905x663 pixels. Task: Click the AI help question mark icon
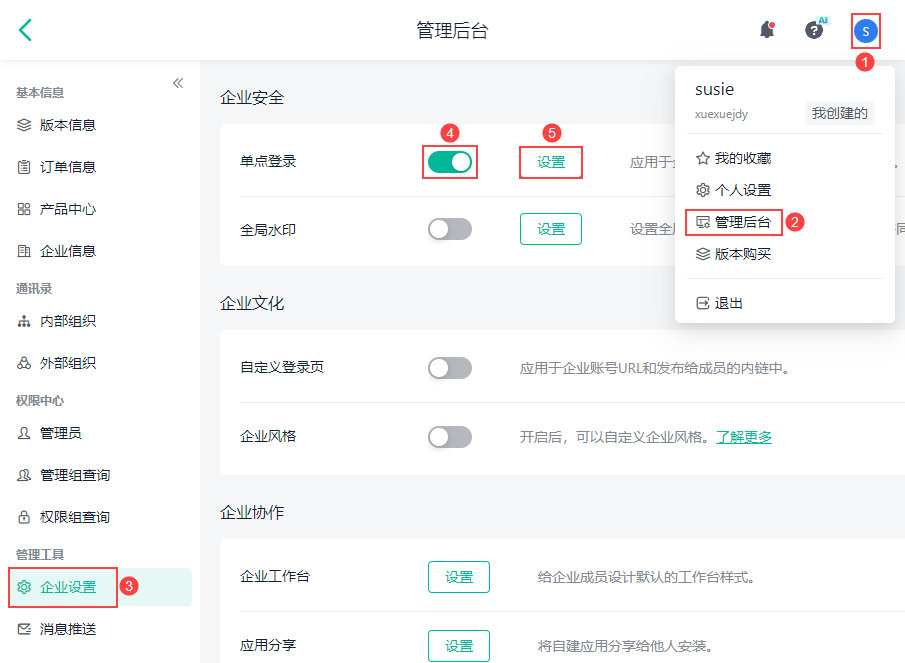(x=815, y=30)
